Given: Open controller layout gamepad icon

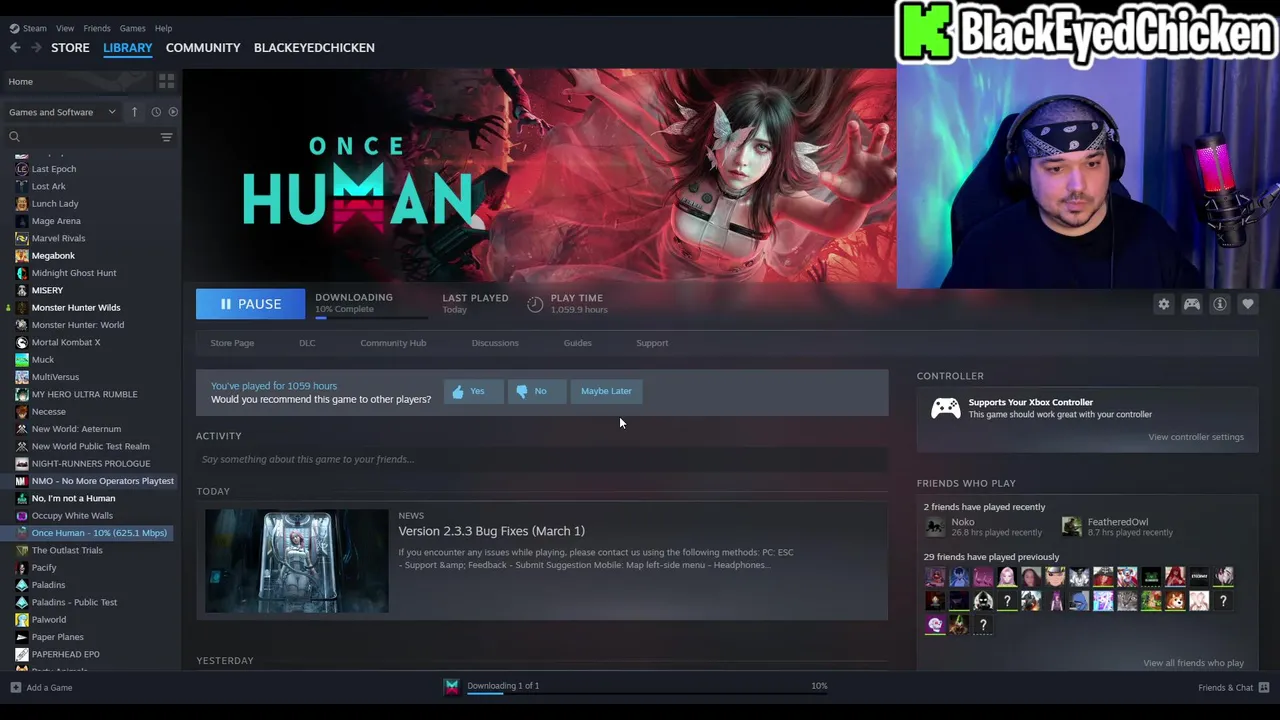Looking at the screenshot, I should [1191, 304].
